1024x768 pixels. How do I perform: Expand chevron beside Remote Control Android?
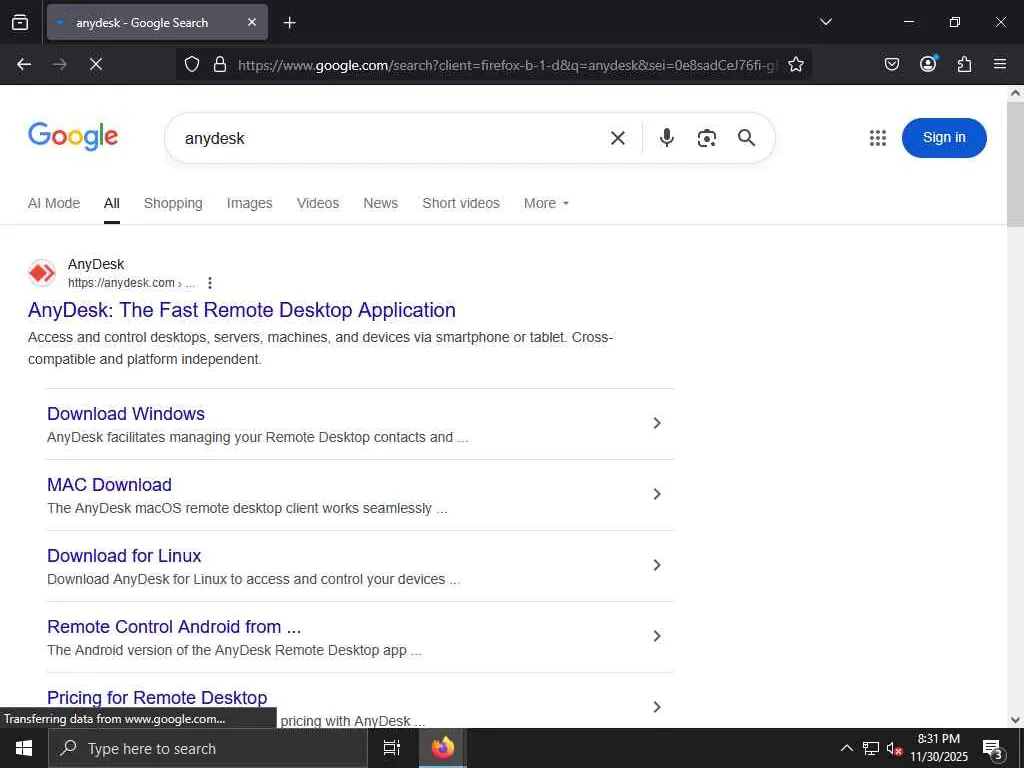657,636
